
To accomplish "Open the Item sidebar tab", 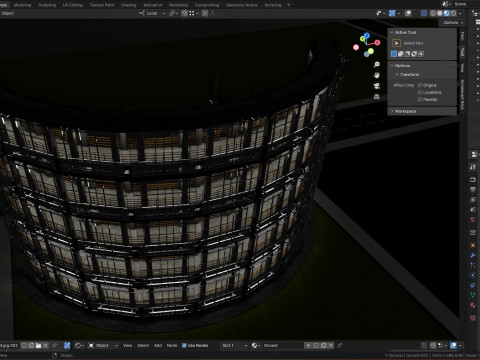I will (x=462, y=36).
